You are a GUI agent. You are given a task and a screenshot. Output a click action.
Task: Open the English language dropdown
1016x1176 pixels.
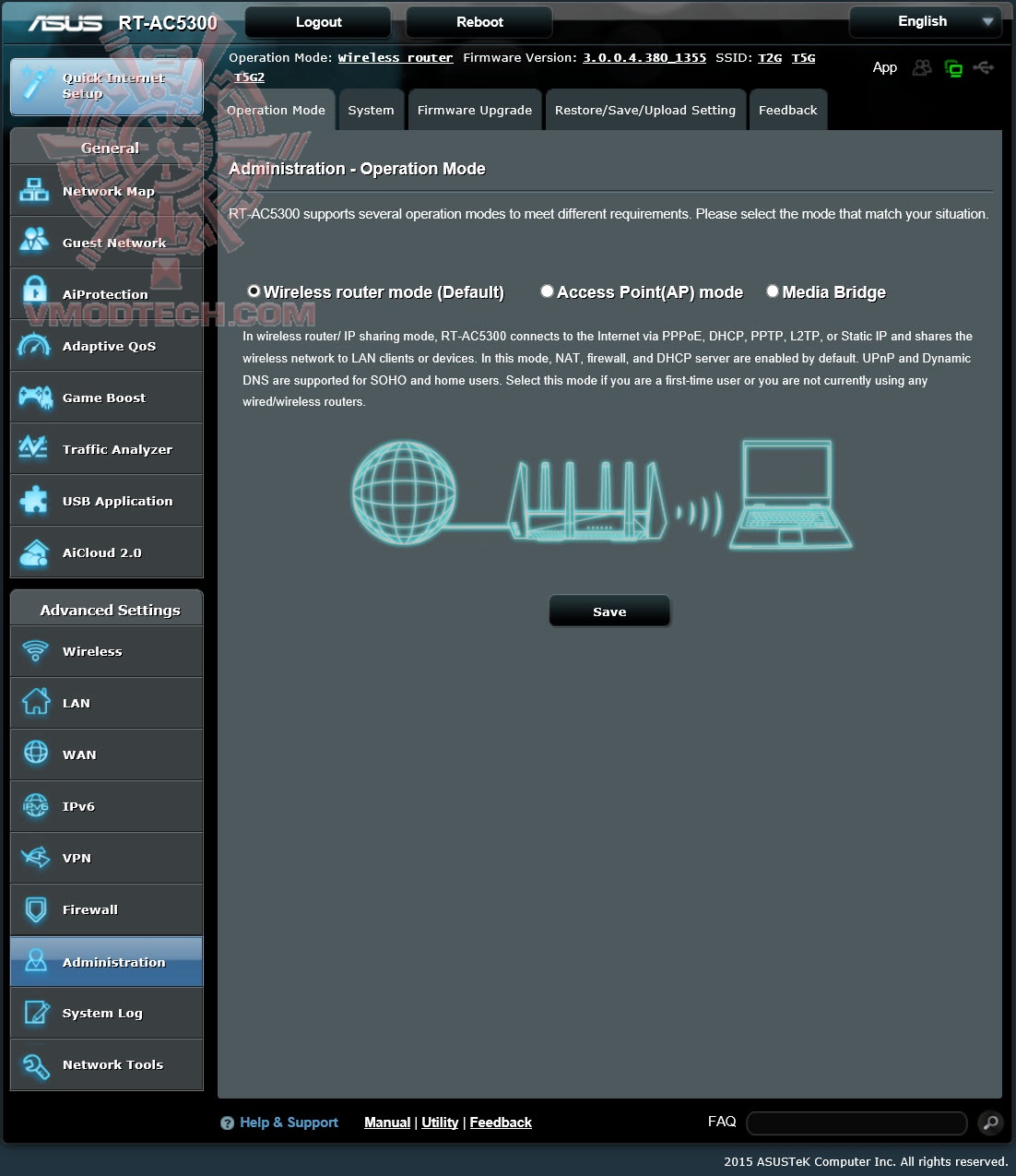[x=926, y=21]
